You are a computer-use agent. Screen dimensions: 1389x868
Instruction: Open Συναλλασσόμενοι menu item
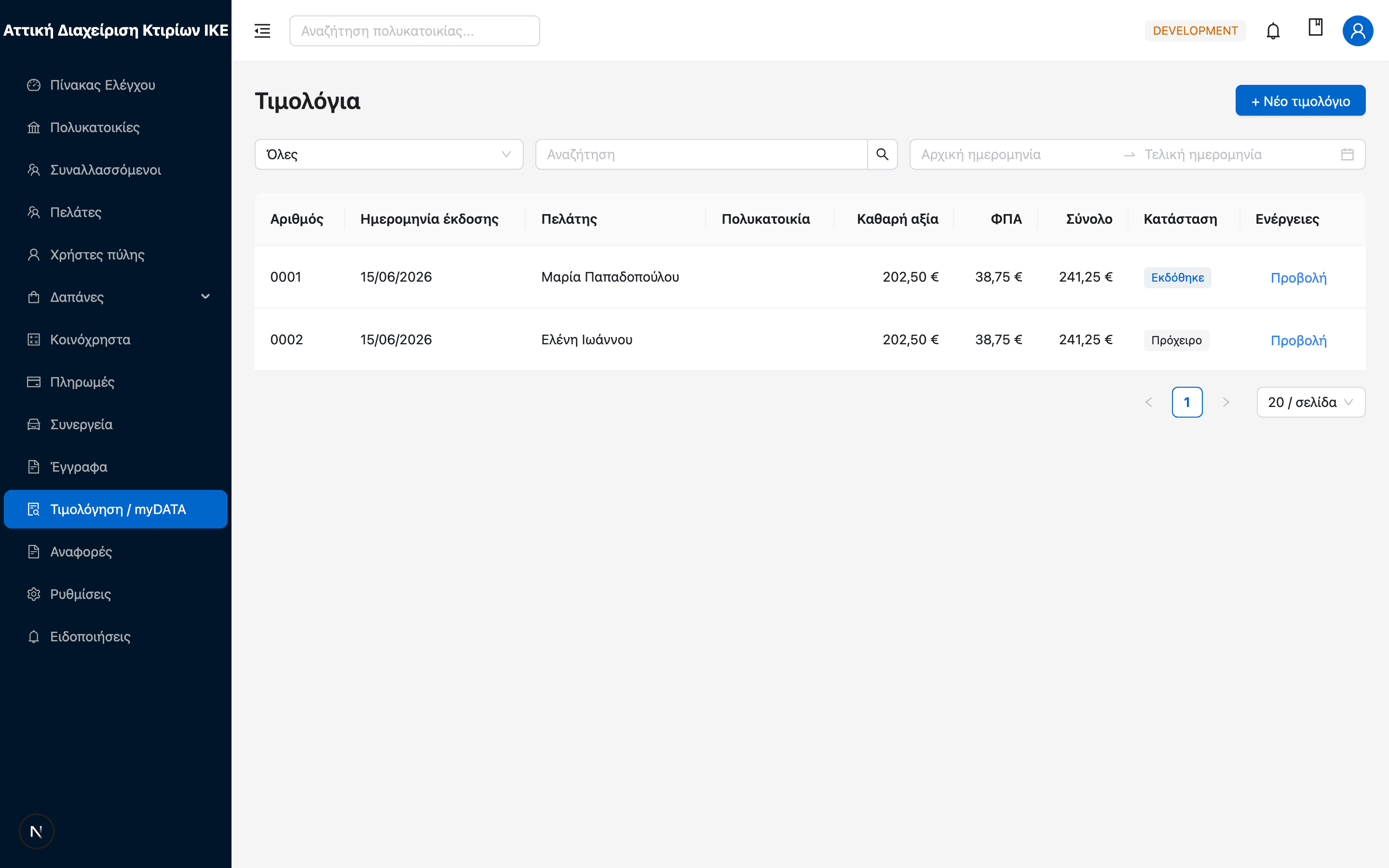(x=115, y=170)
